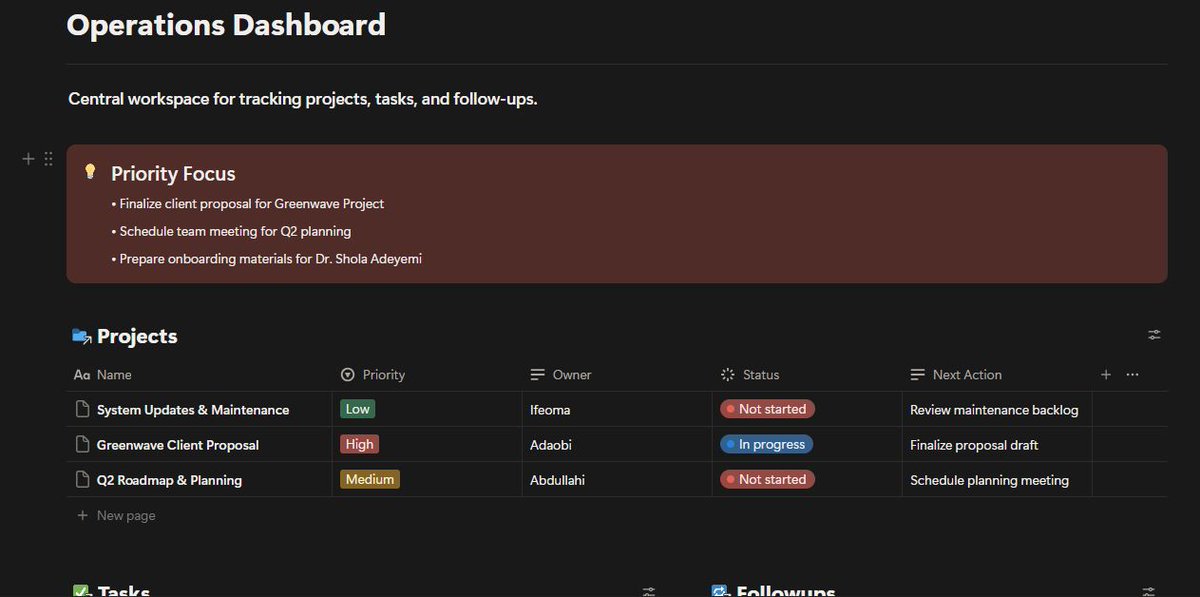The image size is (1200, 597).
Task: Click the folder icon next to the Projects heading
Action: (82, 336)
